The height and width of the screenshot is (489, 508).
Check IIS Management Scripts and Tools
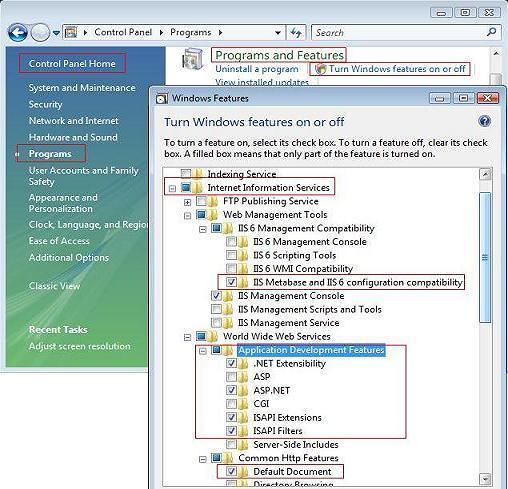[x=216, y=309]
